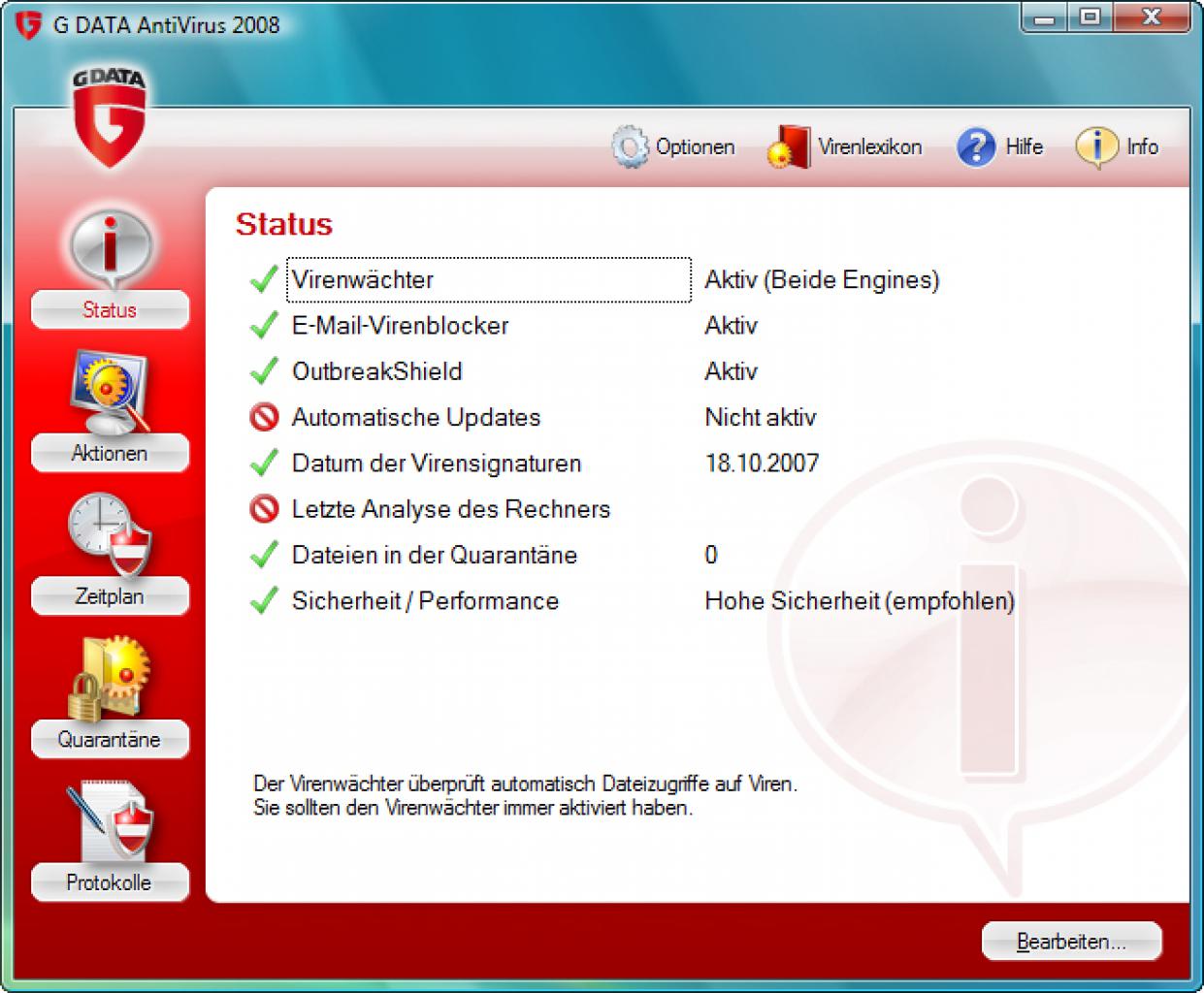The image size is (1204, 993).
Task: Click checkmark beside Datum der Virensignaturen
Action: tap(264, 463)
